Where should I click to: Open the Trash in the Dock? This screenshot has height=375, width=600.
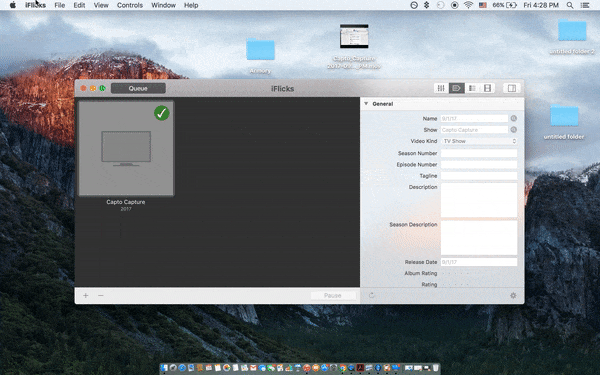[x=435, y=368]
